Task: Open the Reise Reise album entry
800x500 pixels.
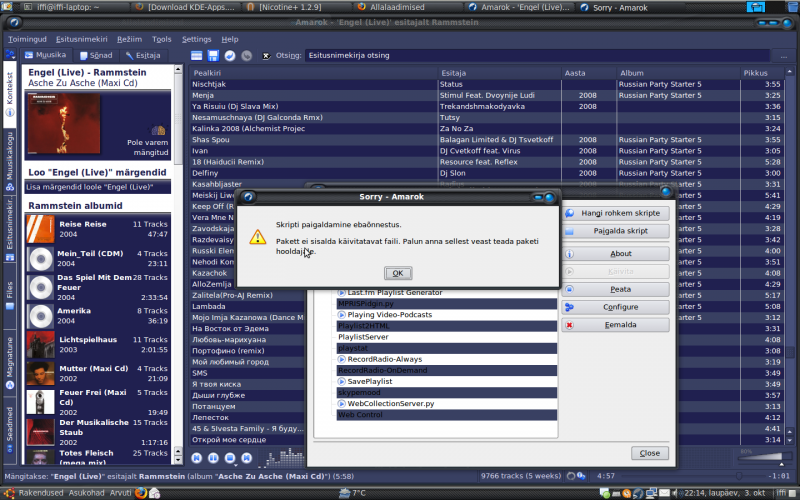Action: [97, 229]
